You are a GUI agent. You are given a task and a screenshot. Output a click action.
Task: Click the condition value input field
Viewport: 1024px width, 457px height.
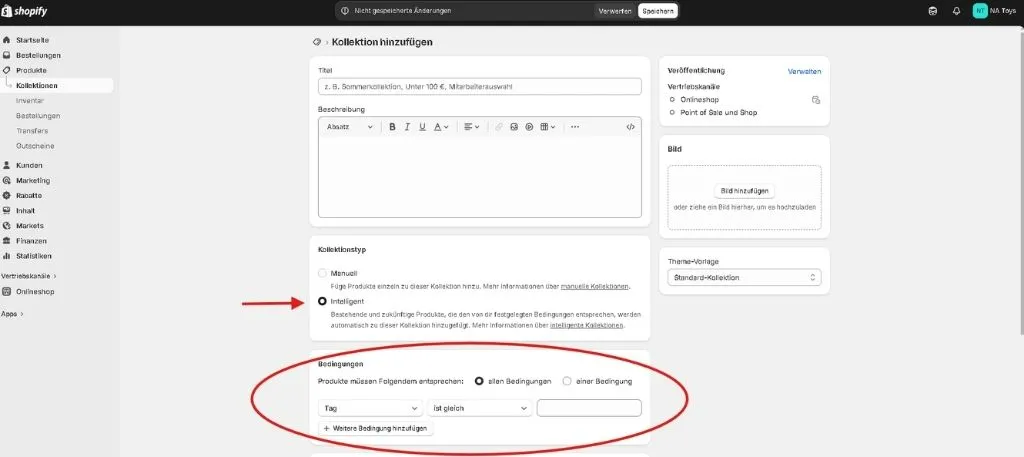pos(589,408)
